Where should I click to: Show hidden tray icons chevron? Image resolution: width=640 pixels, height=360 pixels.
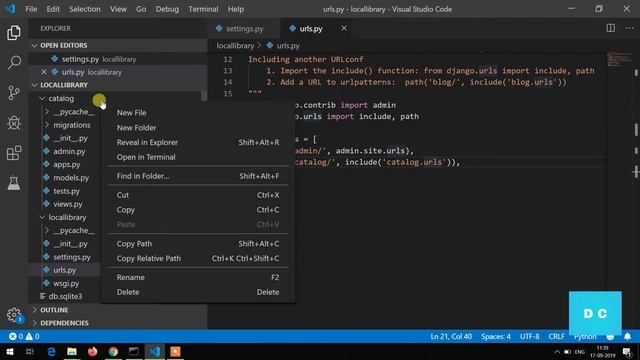[557, 352]
